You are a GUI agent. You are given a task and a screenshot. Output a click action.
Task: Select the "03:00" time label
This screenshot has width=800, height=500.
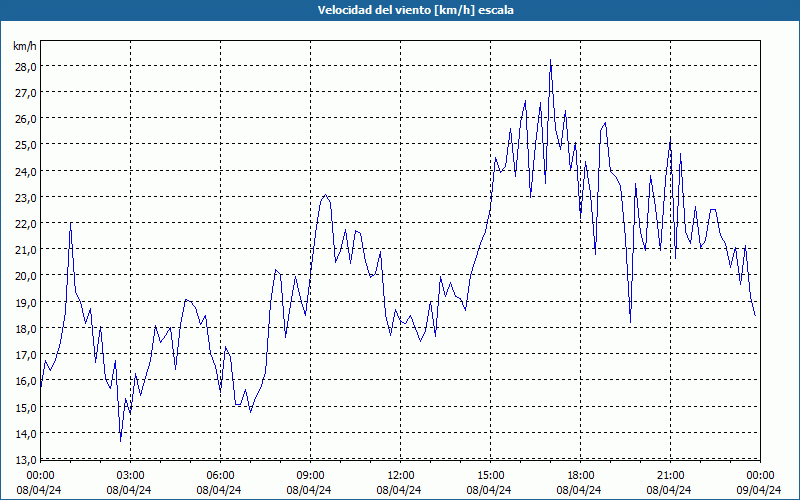click(x=131, y=476)
